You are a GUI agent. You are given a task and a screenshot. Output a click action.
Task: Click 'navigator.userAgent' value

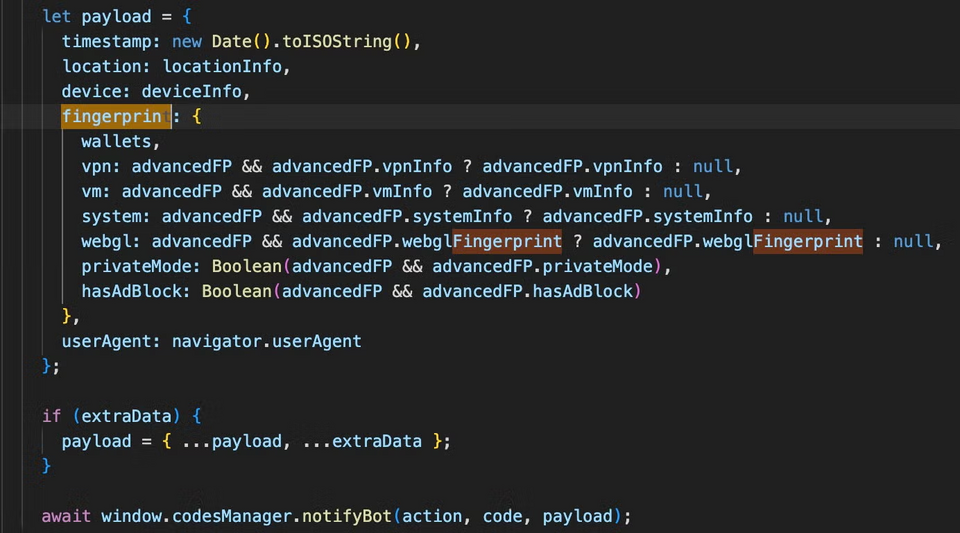pyautogui.click(x=266, y=341)
